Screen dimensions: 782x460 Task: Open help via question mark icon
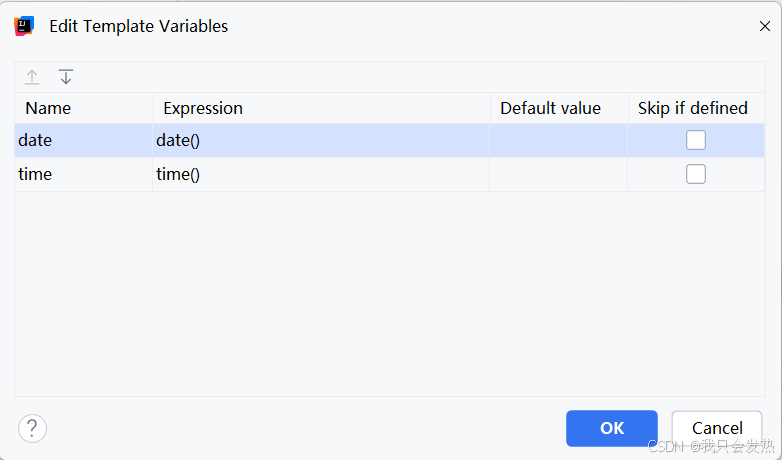(x=32, y=429)
